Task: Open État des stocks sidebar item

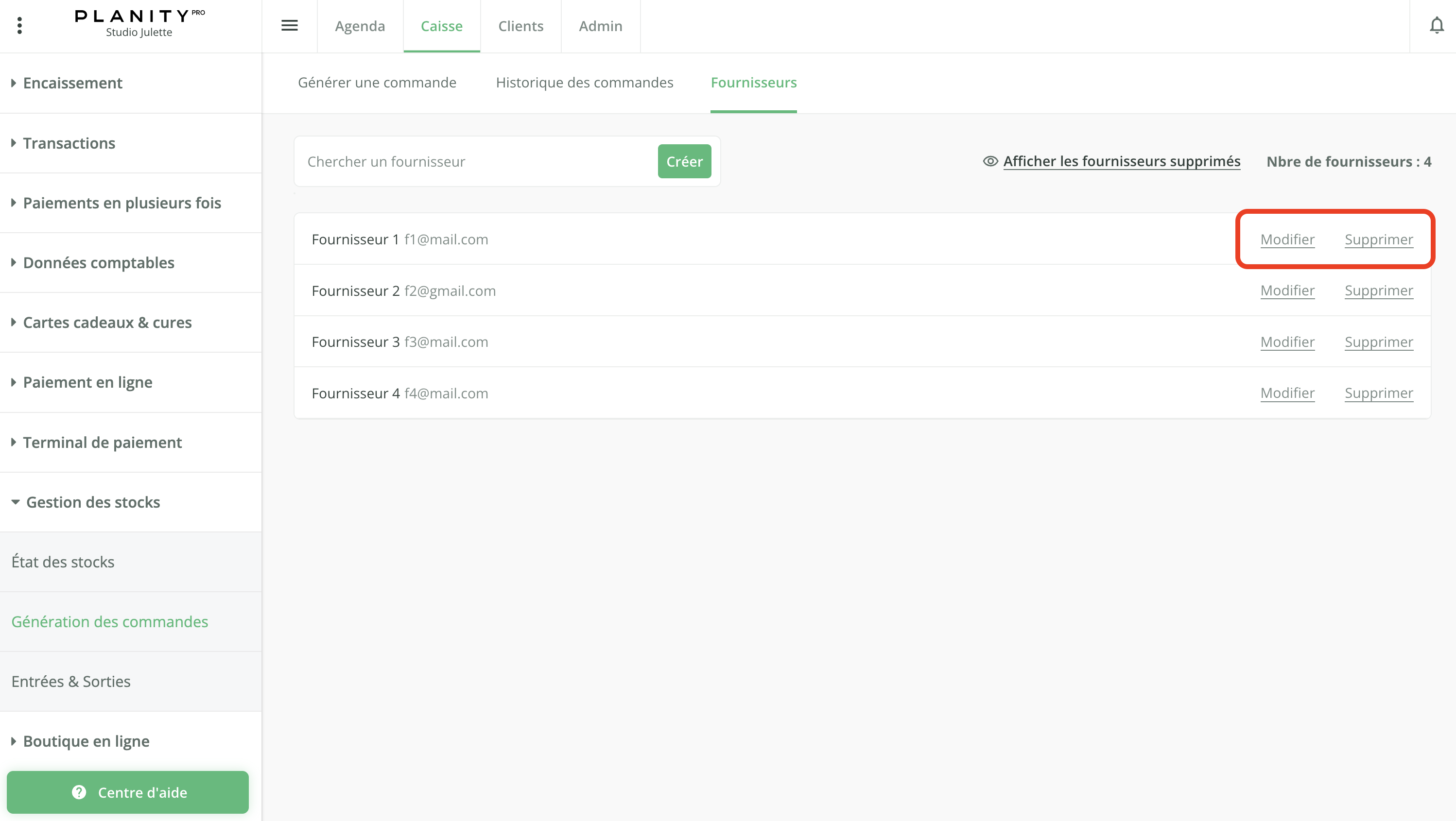Action: 63,562
